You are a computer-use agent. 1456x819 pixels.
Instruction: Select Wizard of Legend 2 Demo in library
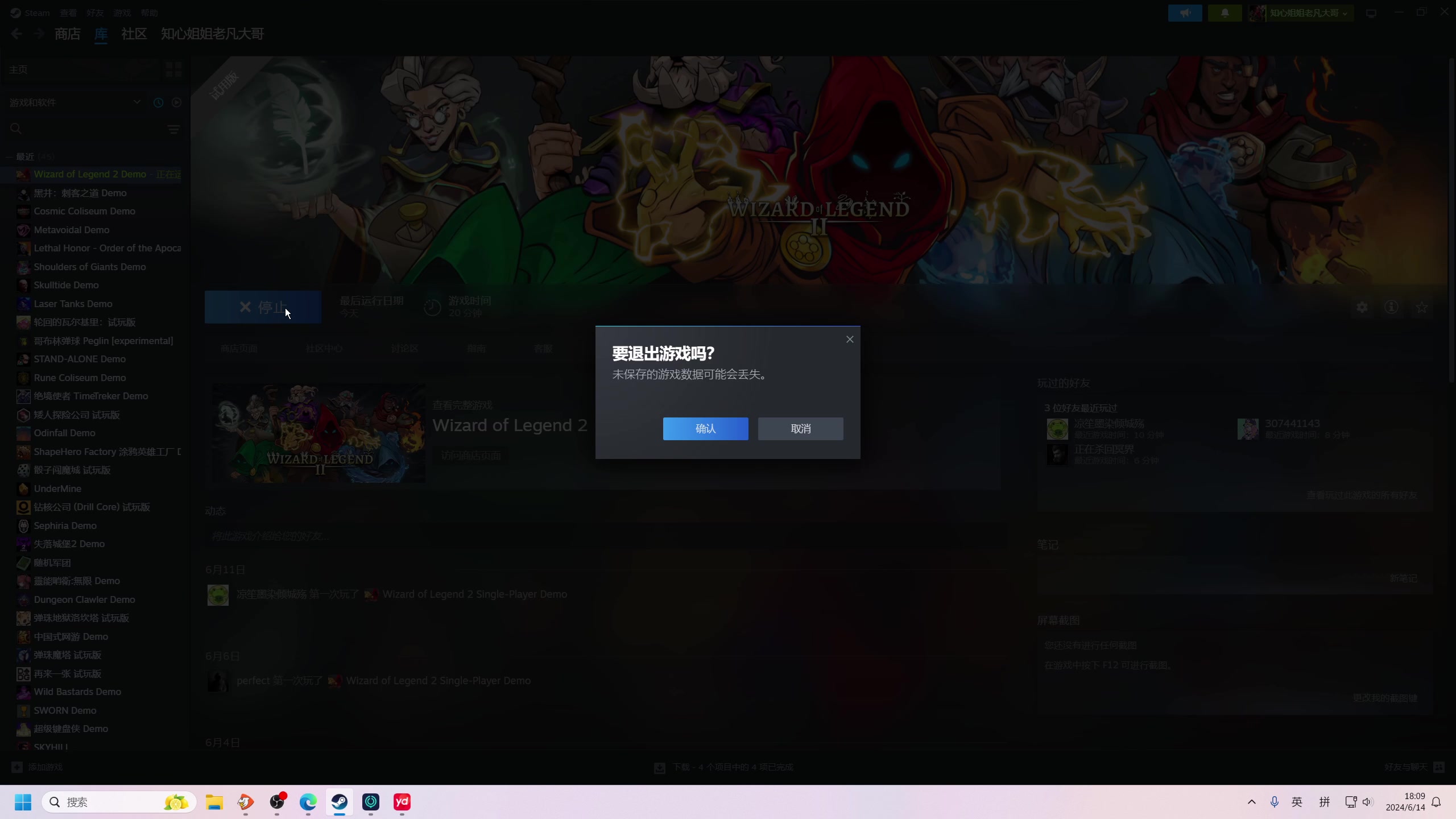point(94,174)
